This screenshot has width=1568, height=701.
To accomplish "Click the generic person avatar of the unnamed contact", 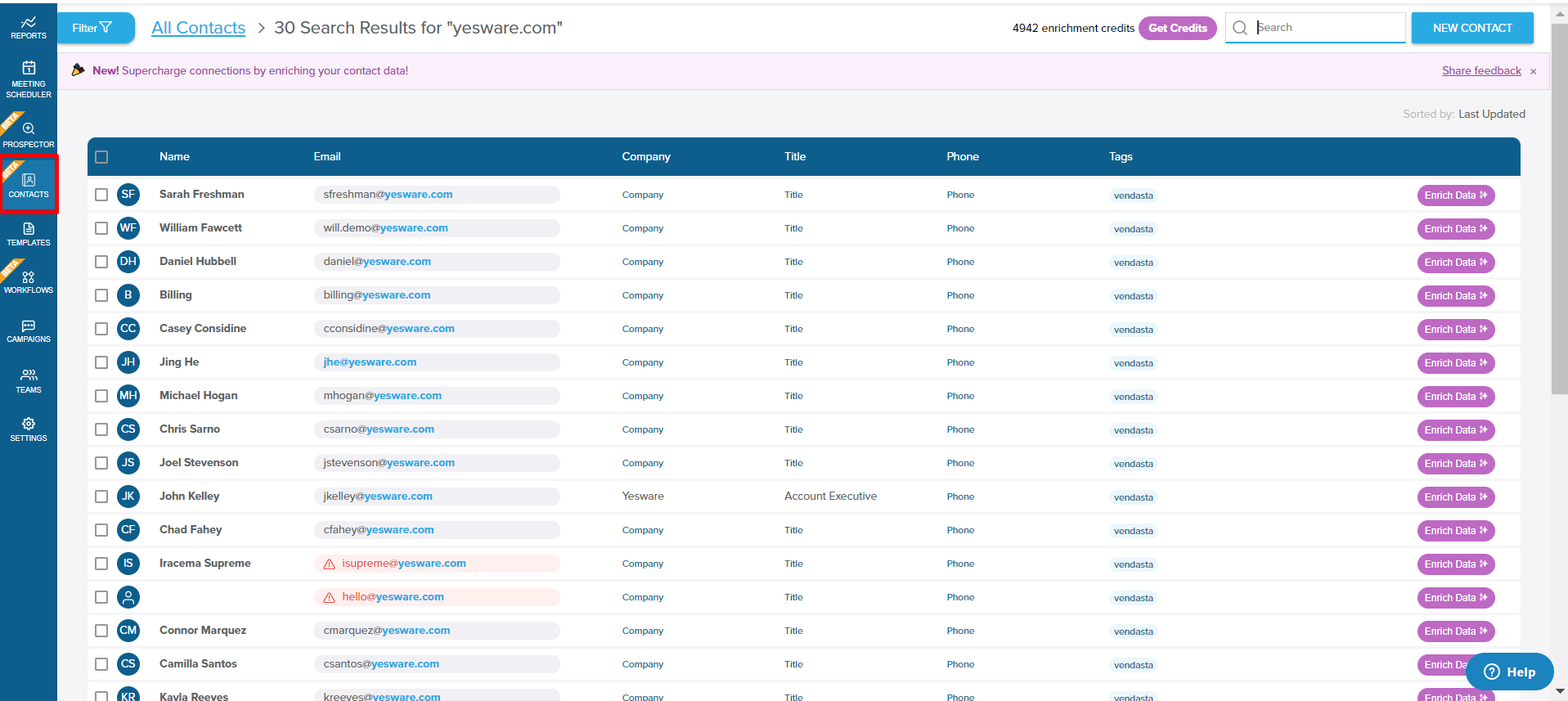I will 128,597.
